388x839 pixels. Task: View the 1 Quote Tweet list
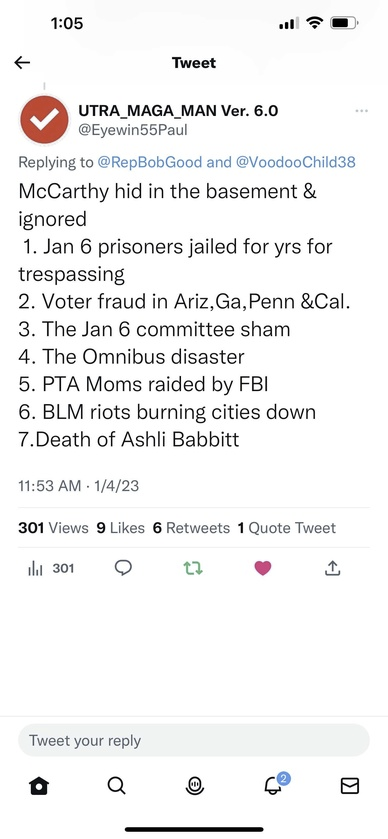pos(287,528)
